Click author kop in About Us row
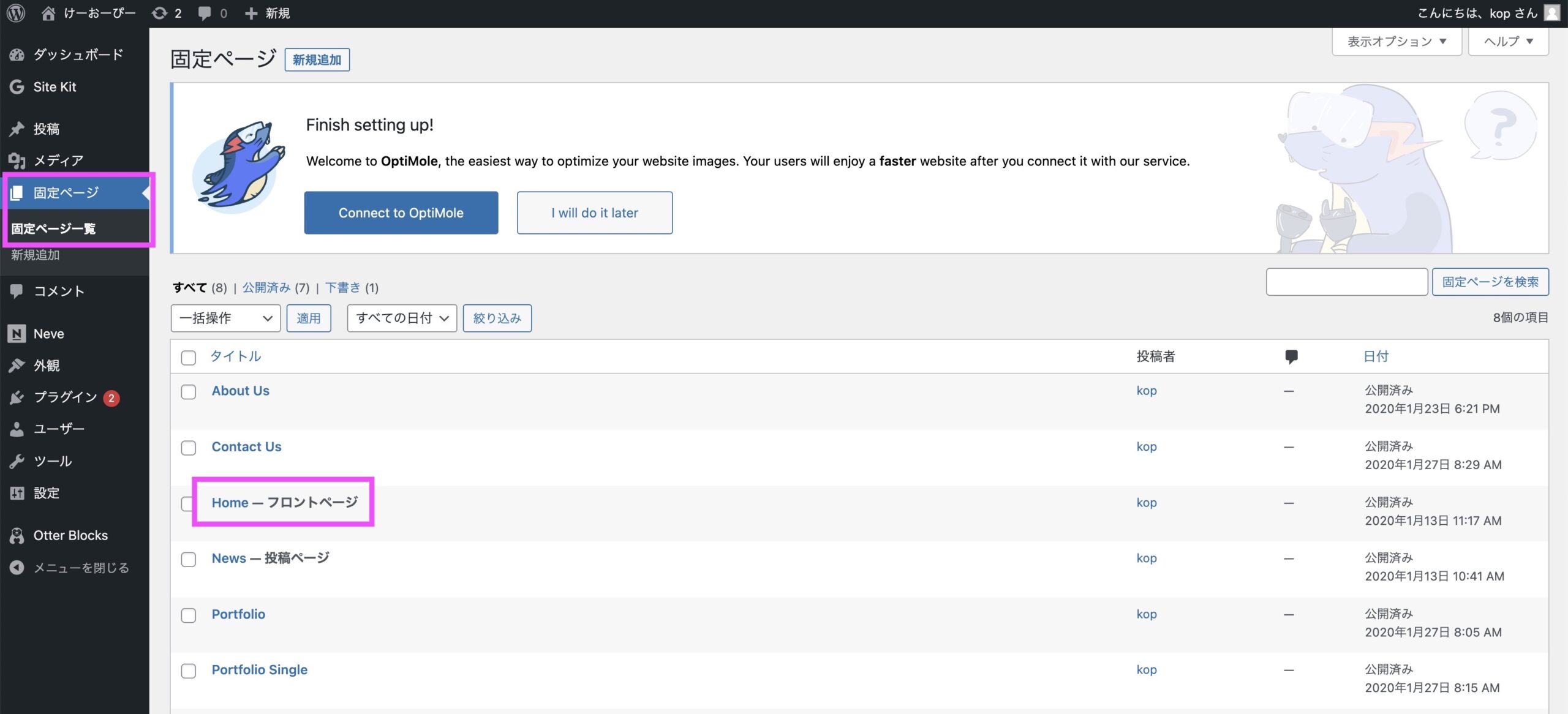 coord(1147,391)
